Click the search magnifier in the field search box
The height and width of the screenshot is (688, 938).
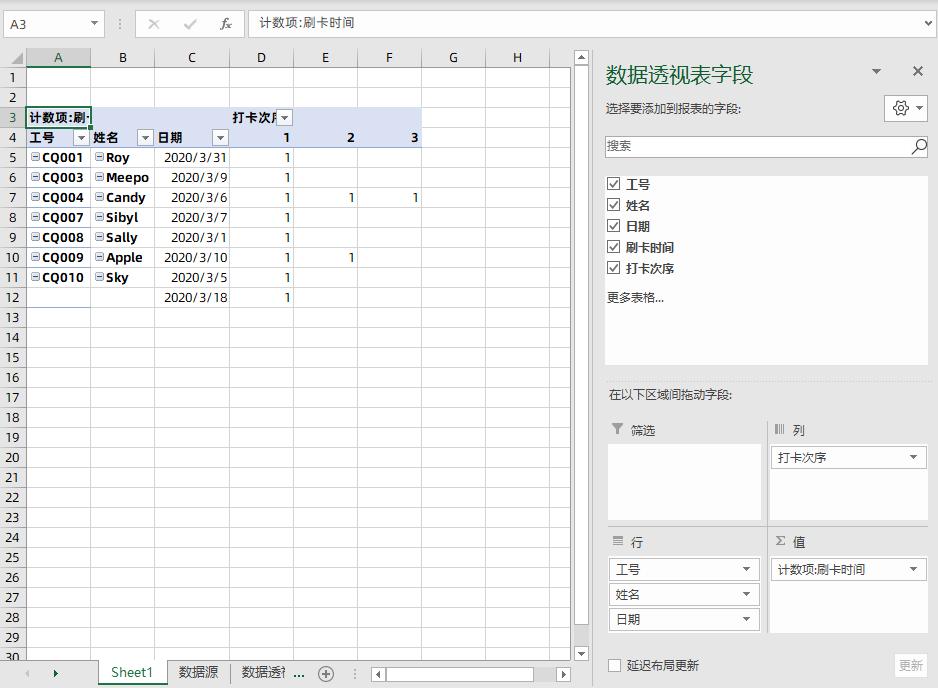tap(917, 146)
